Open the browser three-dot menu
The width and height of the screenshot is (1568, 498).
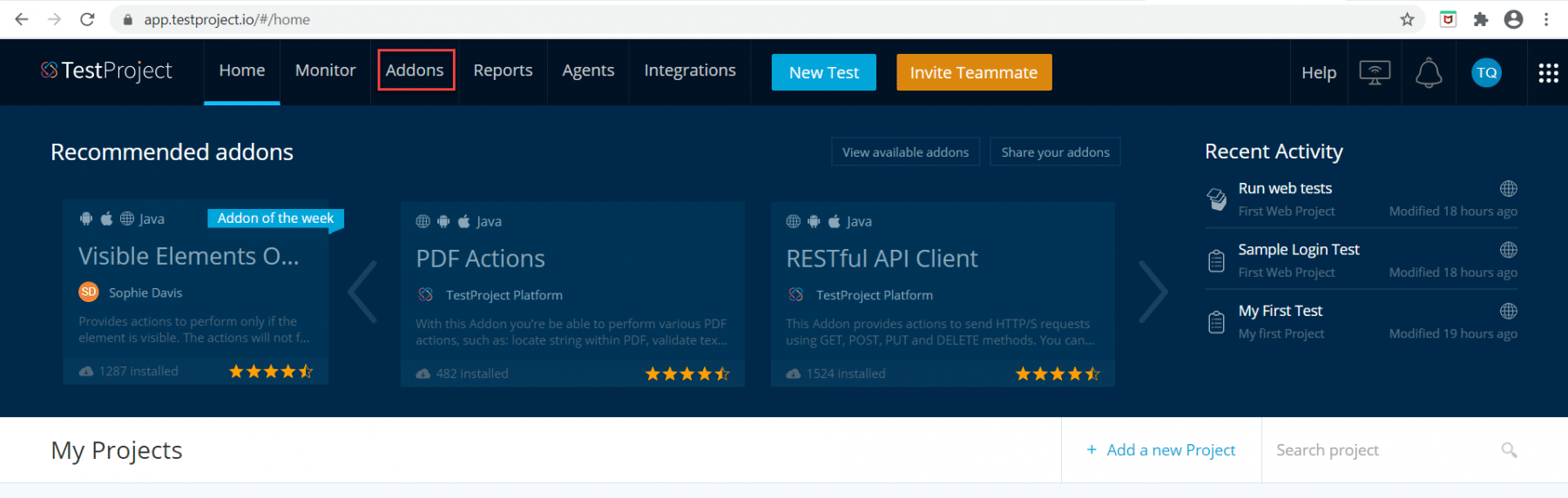pyautogui.click(x=1546, y=19)
